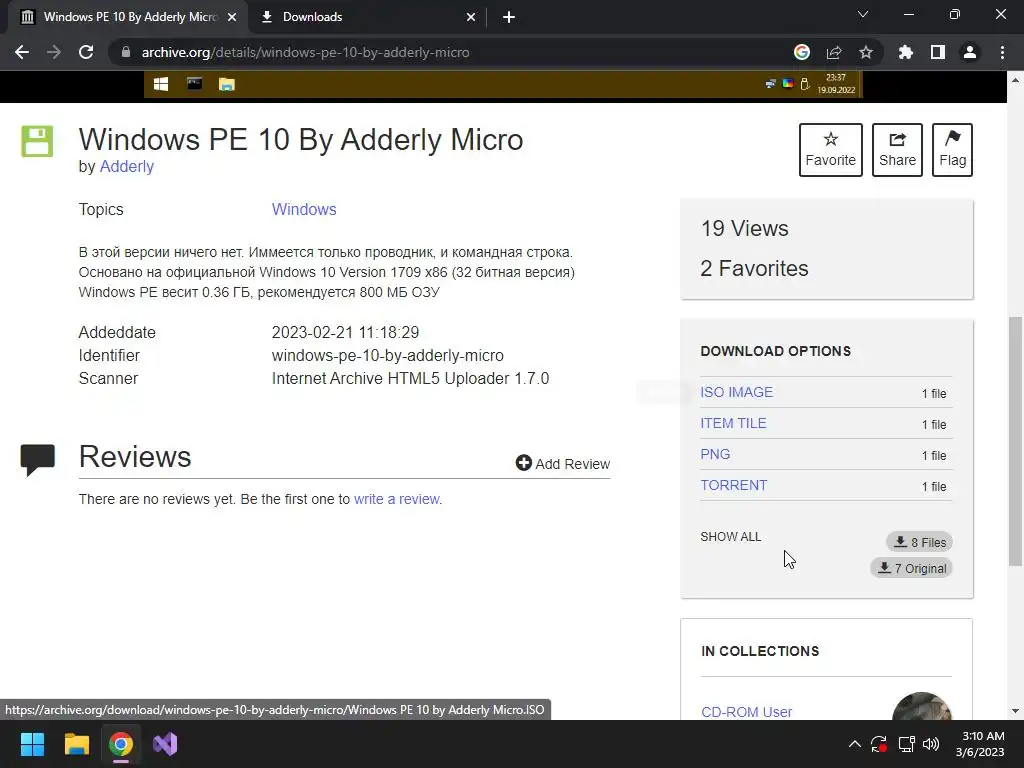Click the Share button
Image resolution: width=1024 pixels, height=768 pixels.
pyautogui.click(x=897, y=150)
